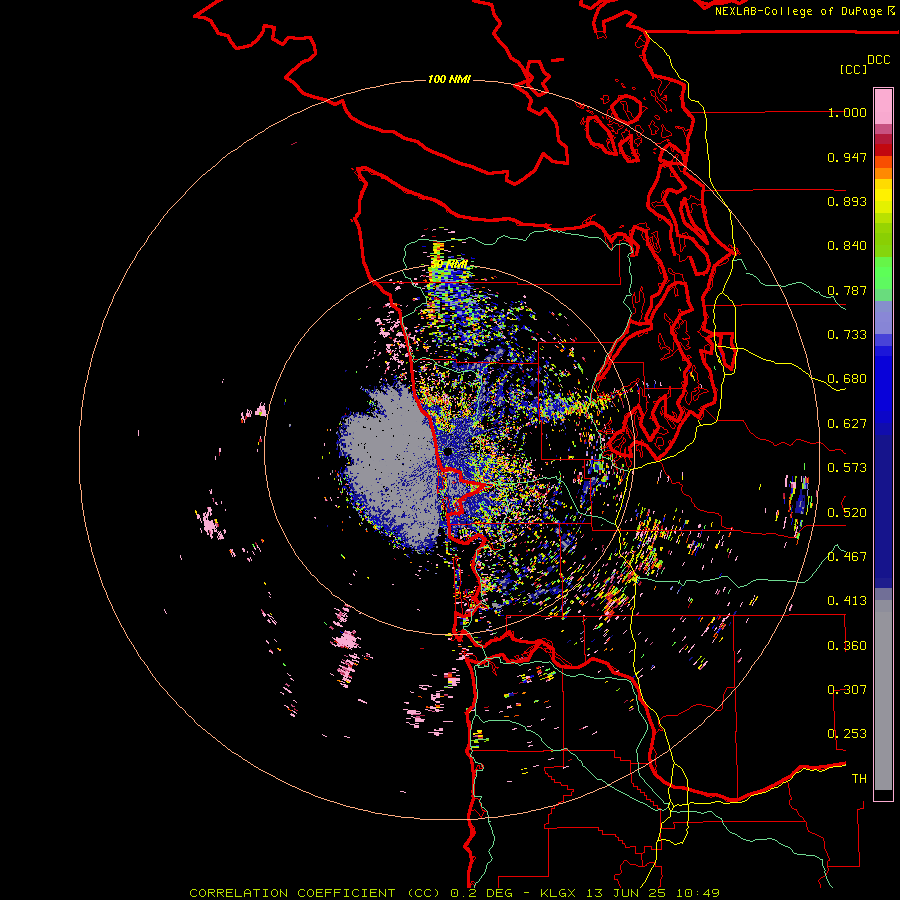Click the Correlation Coefficient caption at bottom

454,893
